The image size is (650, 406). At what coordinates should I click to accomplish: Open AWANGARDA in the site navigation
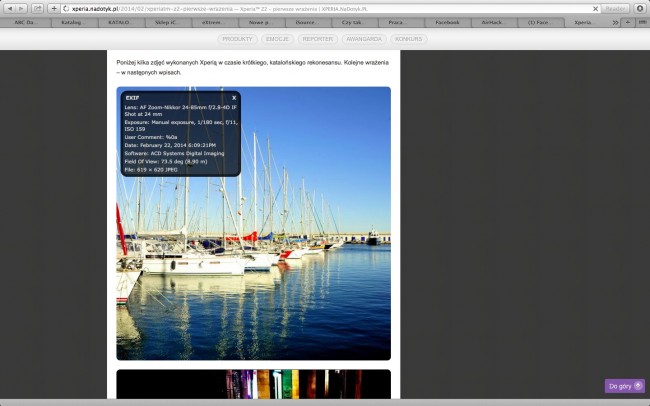364,39
